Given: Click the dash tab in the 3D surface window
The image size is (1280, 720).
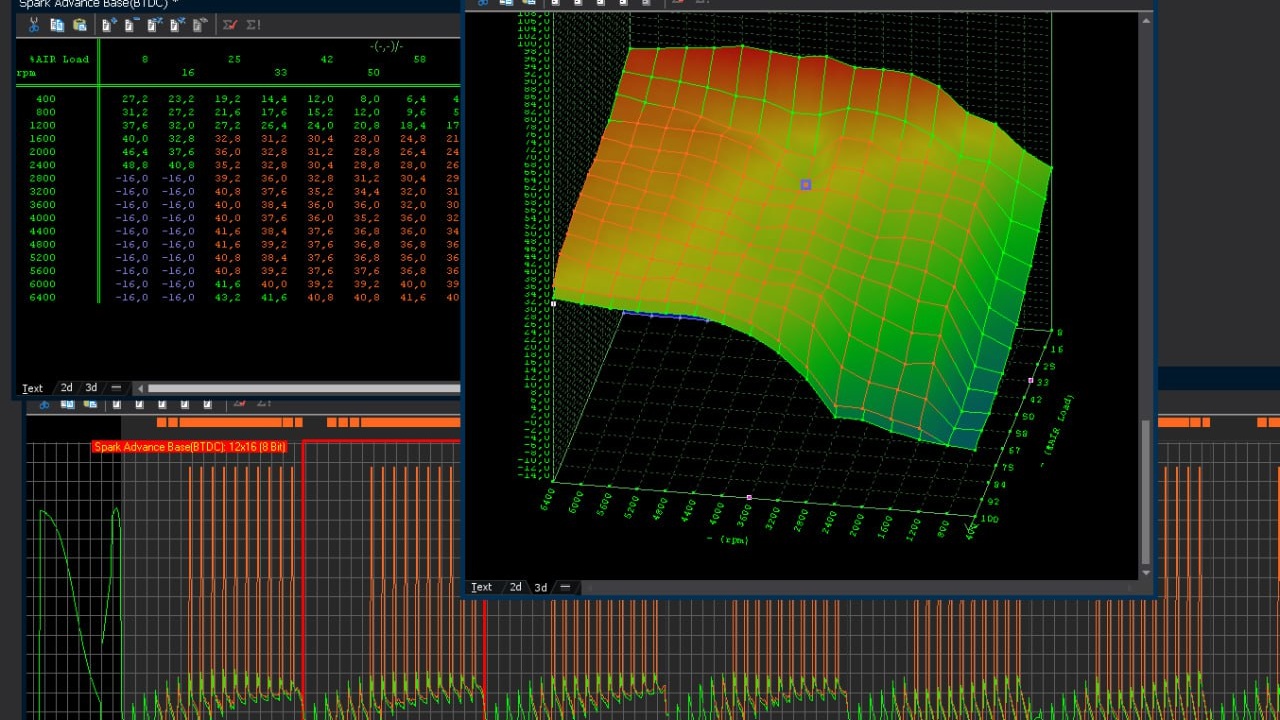Looking at the screenshot, I should [565, 587].
